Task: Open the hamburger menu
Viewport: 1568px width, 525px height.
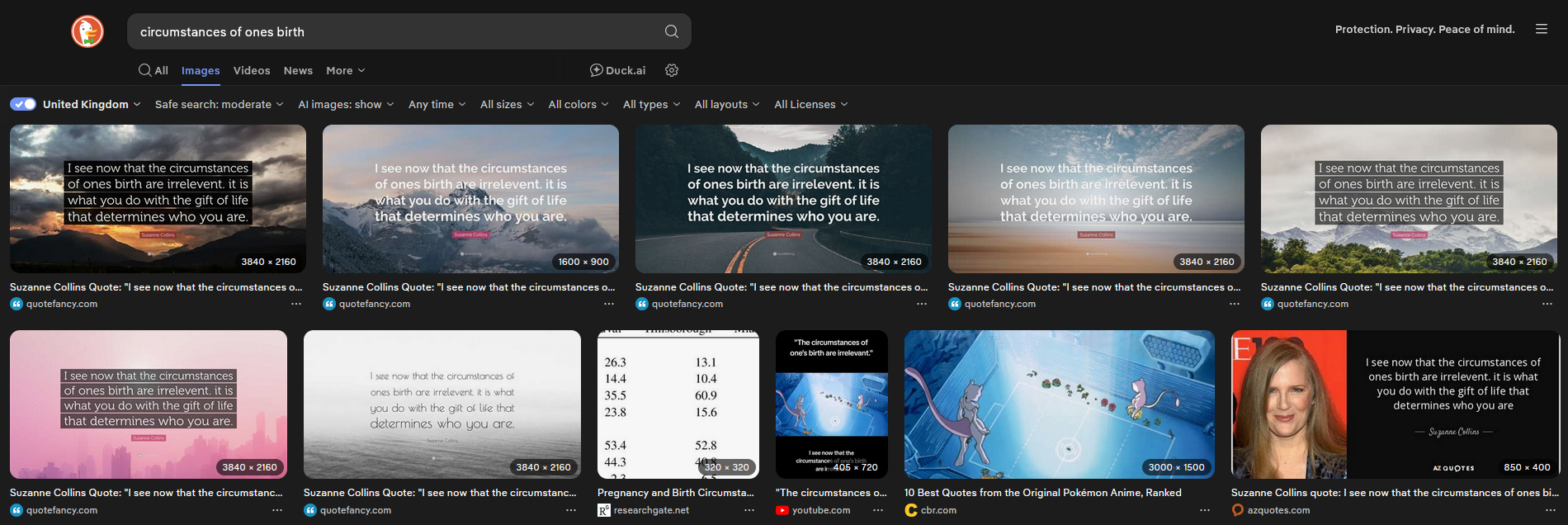Action: (x=1541, y=29)
